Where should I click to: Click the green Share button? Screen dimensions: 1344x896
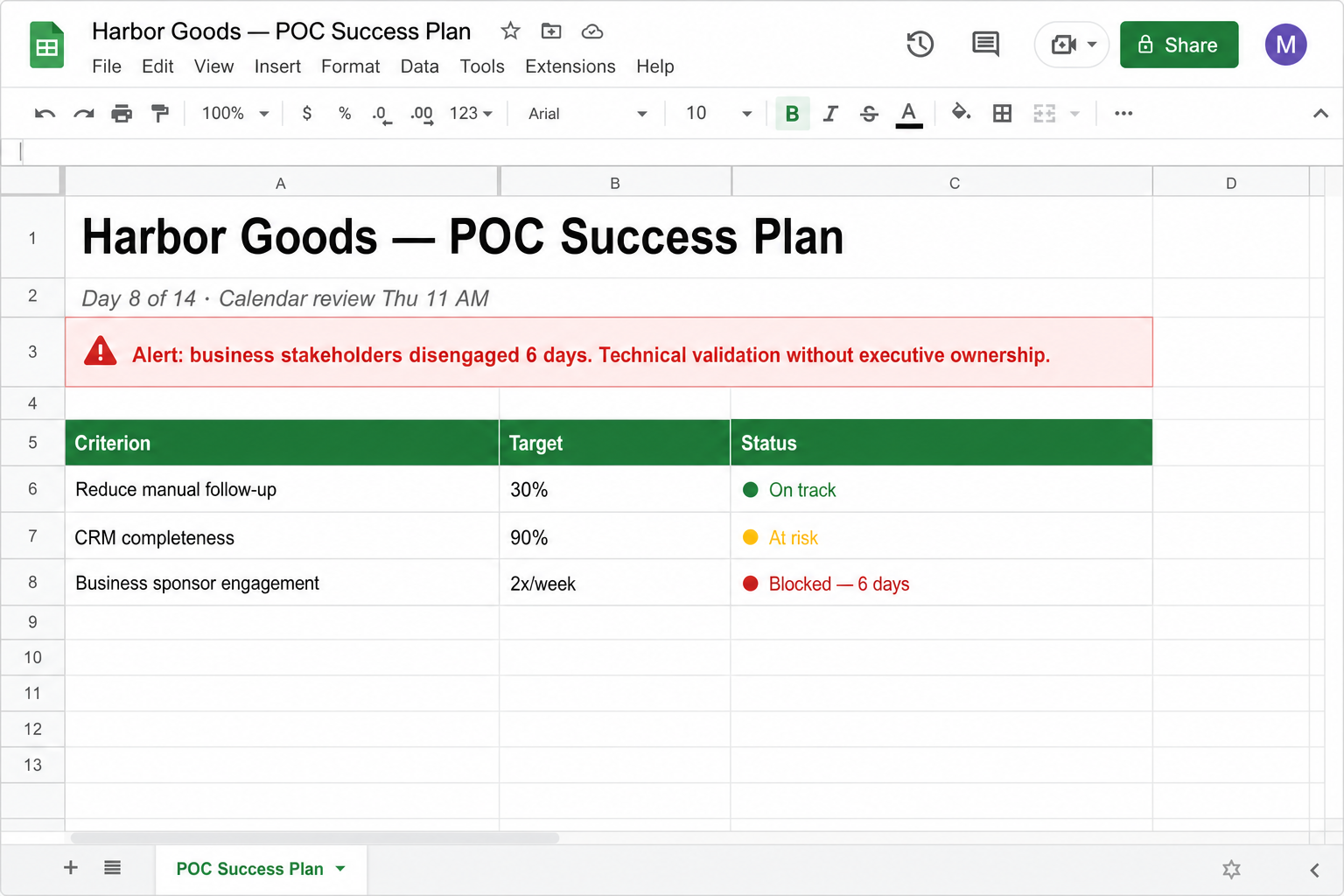pyautogui.click(x=1179, y=45)
